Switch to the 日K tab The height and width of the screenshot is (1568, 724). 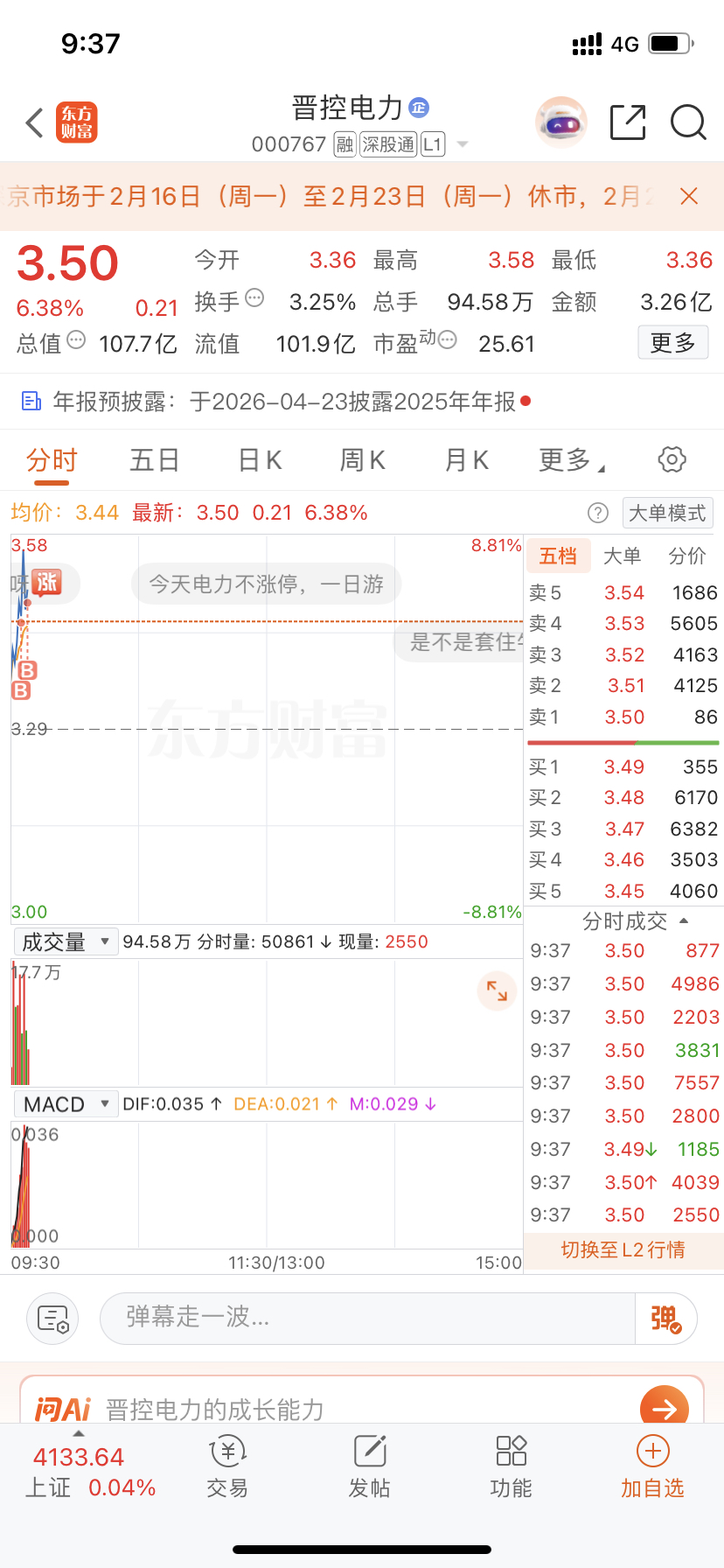(x=260, y=460)
